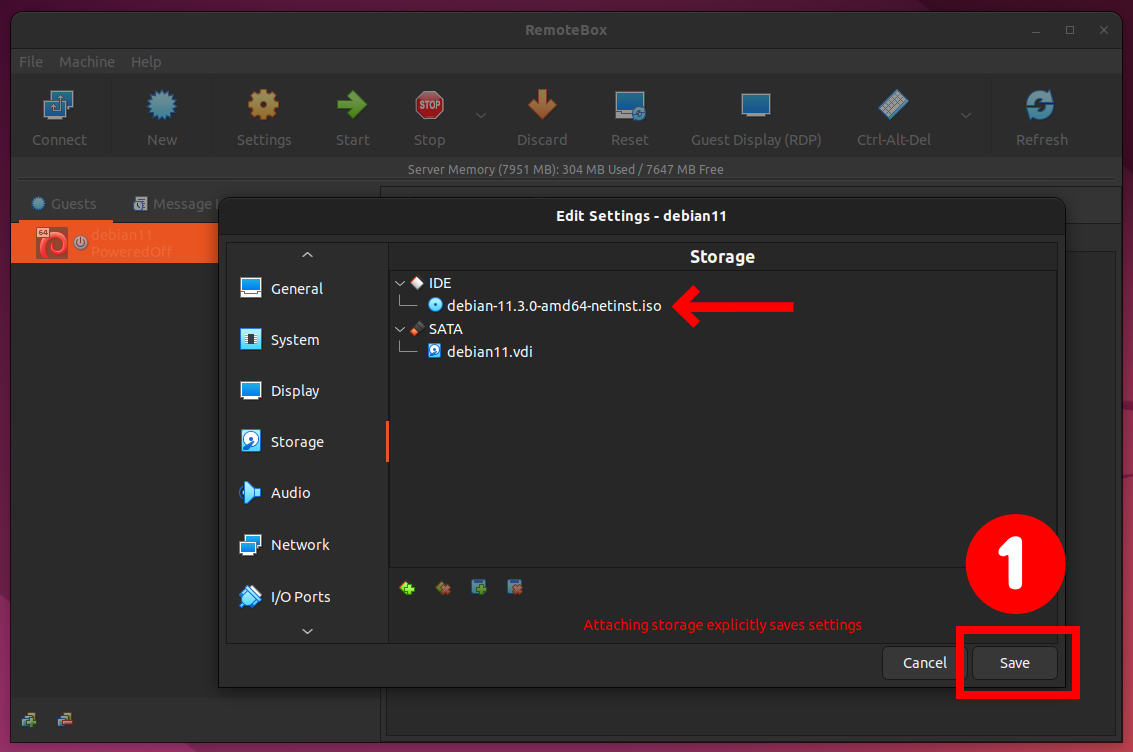The width and height of the screenshot is (1133, 752).
Task: Close the RemoteBox window
Action: point(1104,30)
